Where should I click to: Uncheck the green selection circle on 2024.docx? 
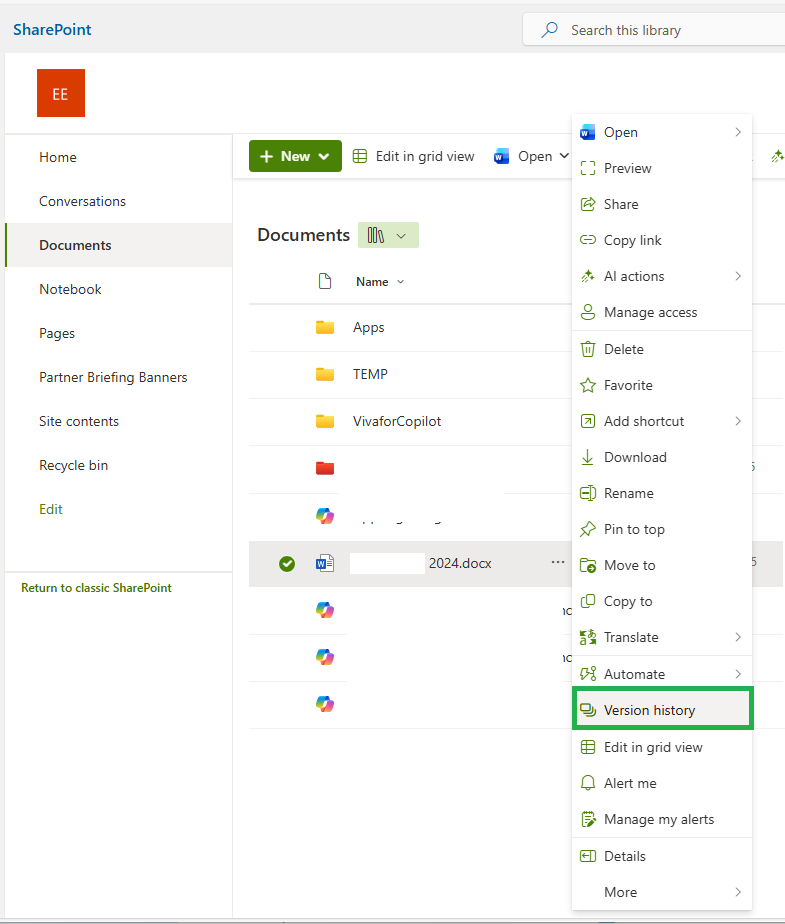287,564
